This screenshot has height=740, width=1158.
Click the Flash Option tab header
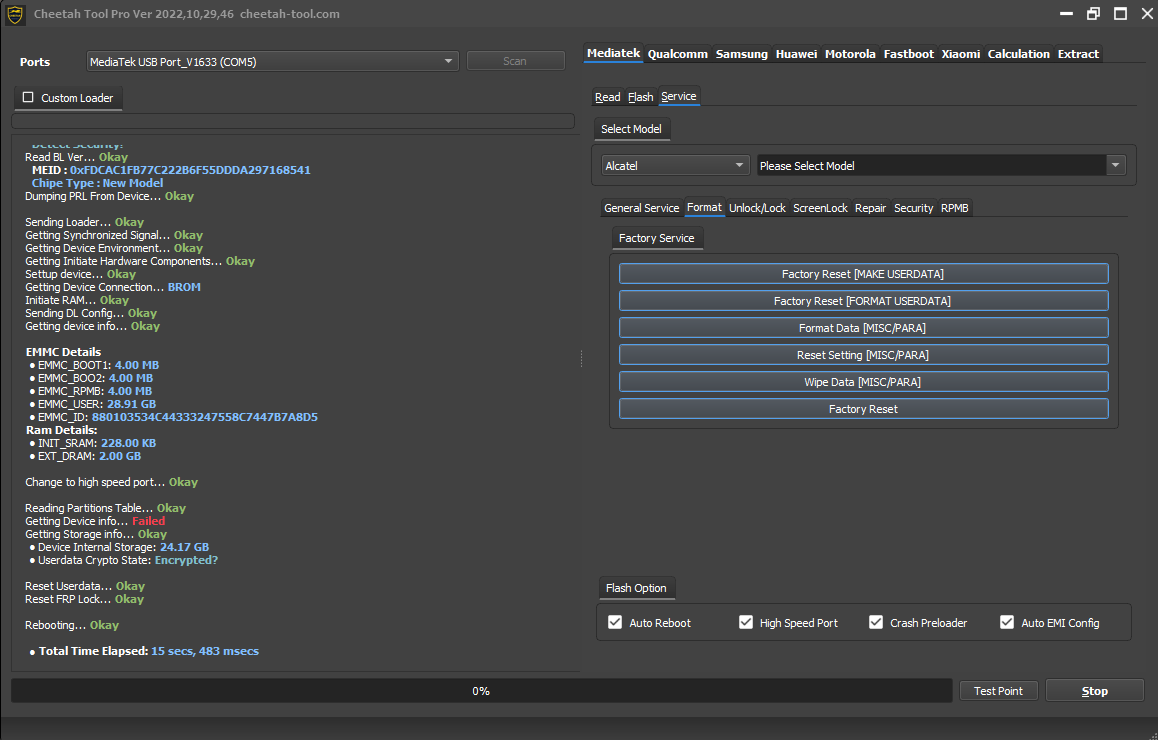click(636, 588)
